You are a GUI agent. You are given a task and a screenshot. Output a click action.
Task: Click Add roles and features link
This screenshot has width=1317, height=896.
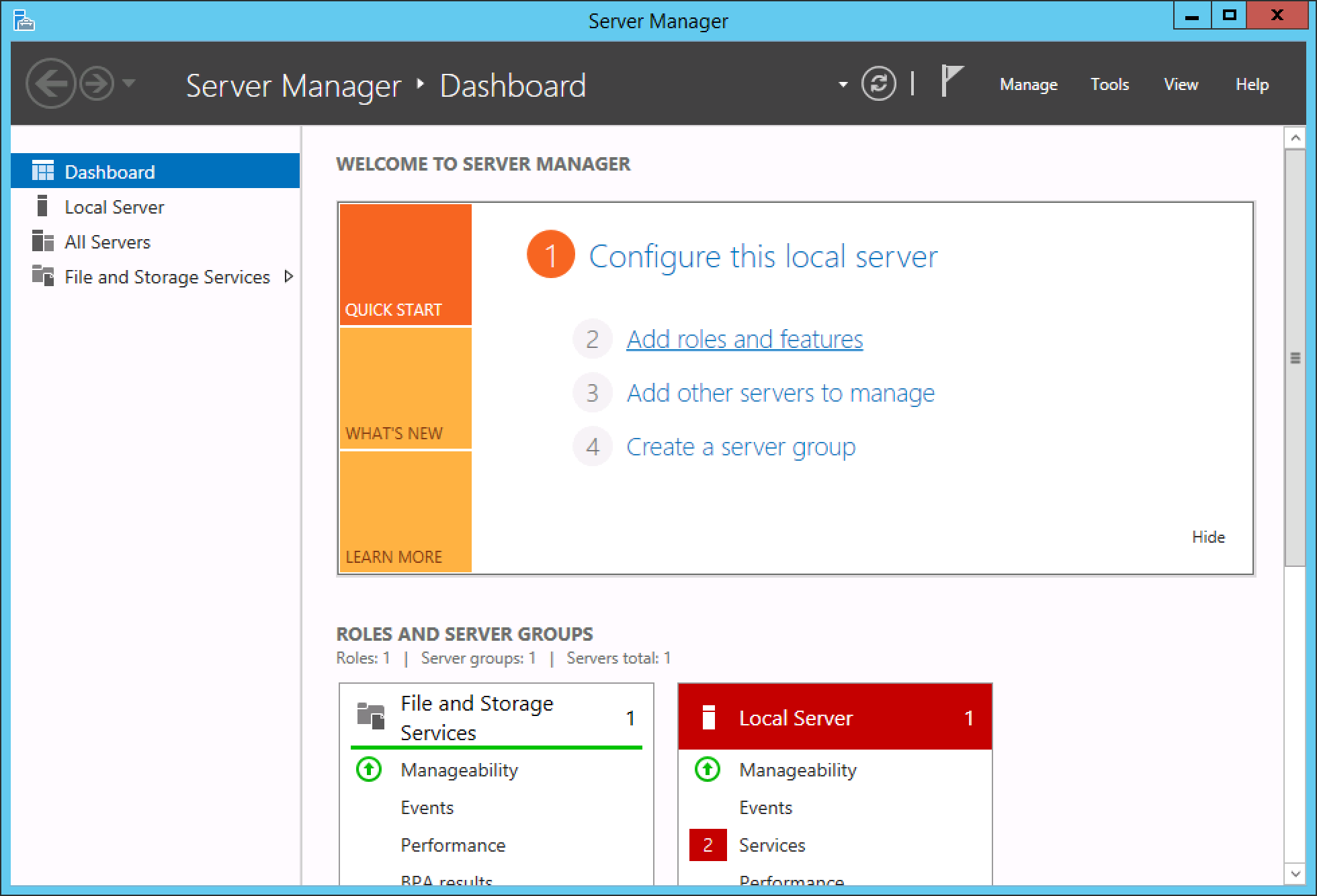pyautogui.click(x=744, y=339)
